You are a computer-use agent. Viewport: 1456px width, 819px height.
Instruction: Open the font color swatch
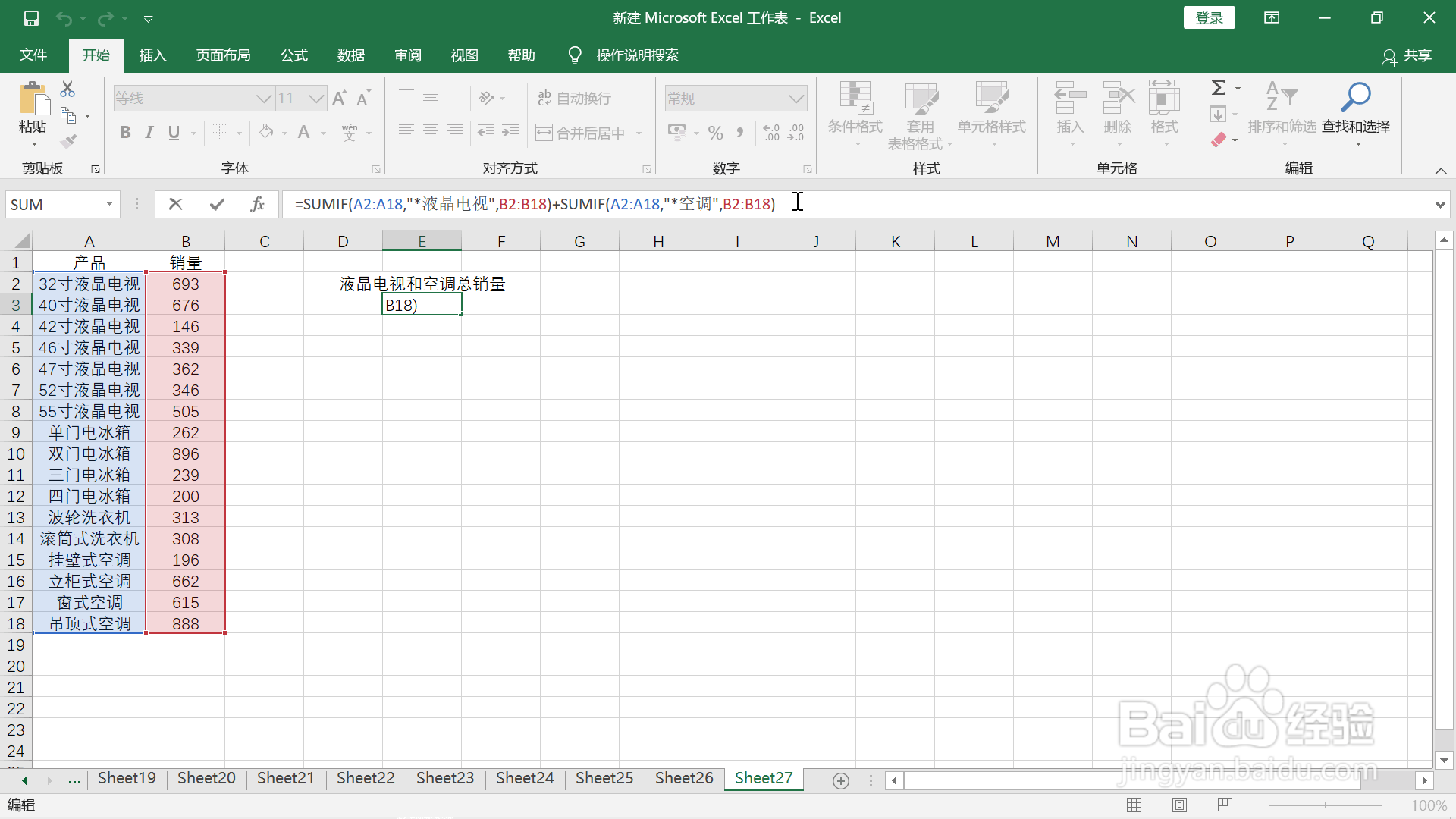click(303, 132)
